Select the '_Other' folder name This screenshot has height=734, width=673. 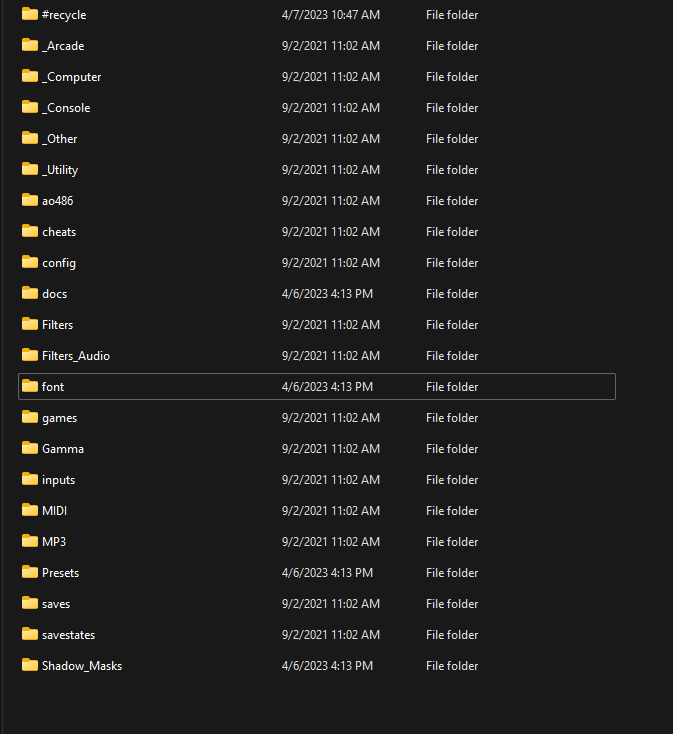(59, 139)
